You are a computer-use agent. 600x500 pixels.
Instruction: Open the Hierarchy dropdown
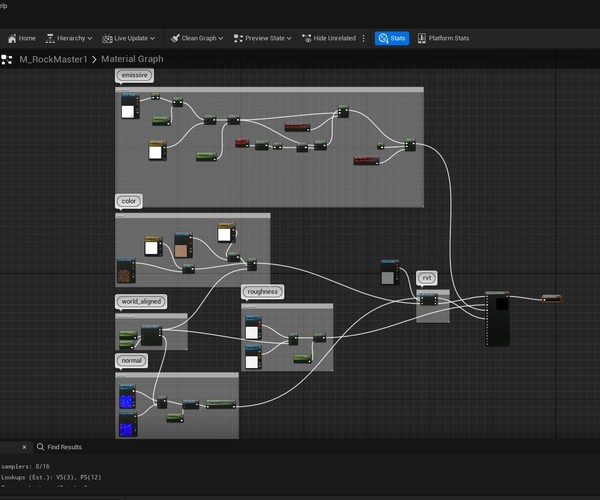click(69, 38)
